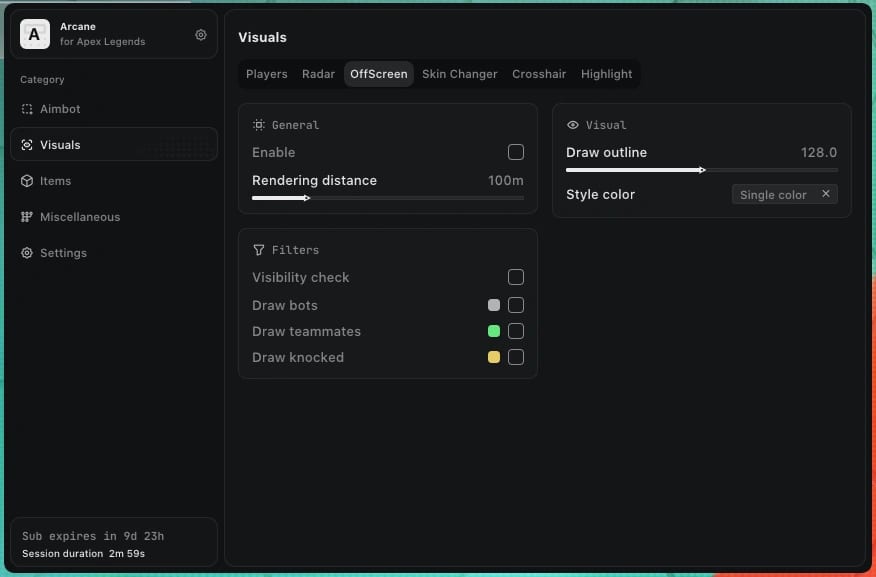Tick the Enable checkbox
This screenshot has height=577, width=876.
(516, 152)
